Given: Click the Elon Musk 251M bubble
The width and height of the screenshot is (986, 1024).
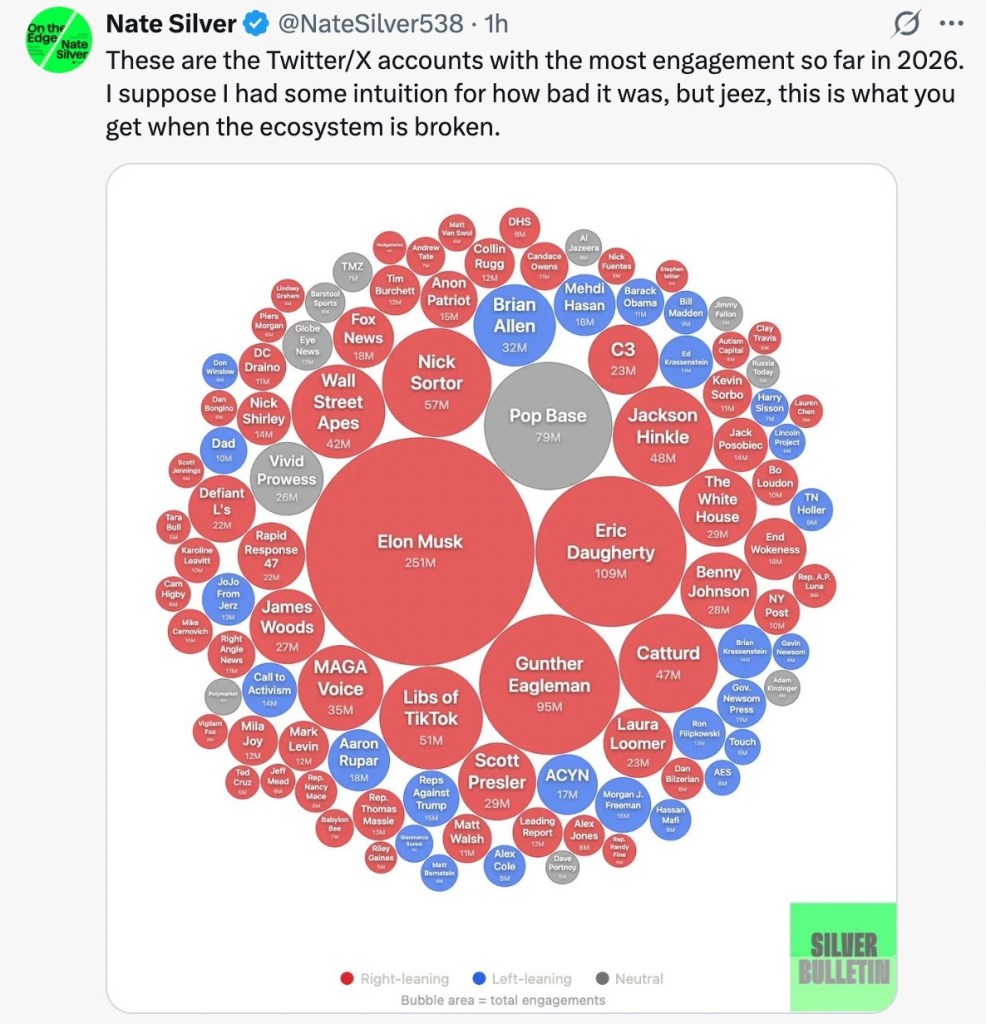Looking at the screenshot, I should click(x=420, y=550).
